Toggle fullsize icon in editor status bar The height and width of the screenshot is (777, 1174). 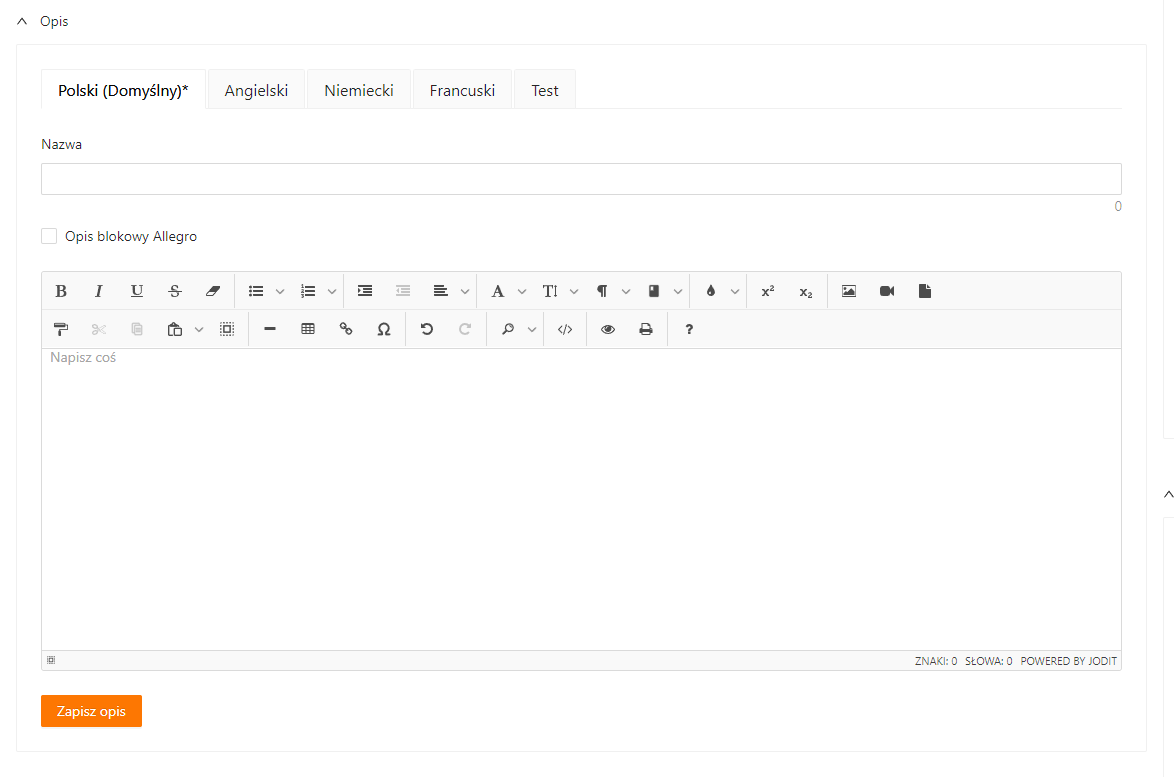pyautogui.click(x=51, y=660)
